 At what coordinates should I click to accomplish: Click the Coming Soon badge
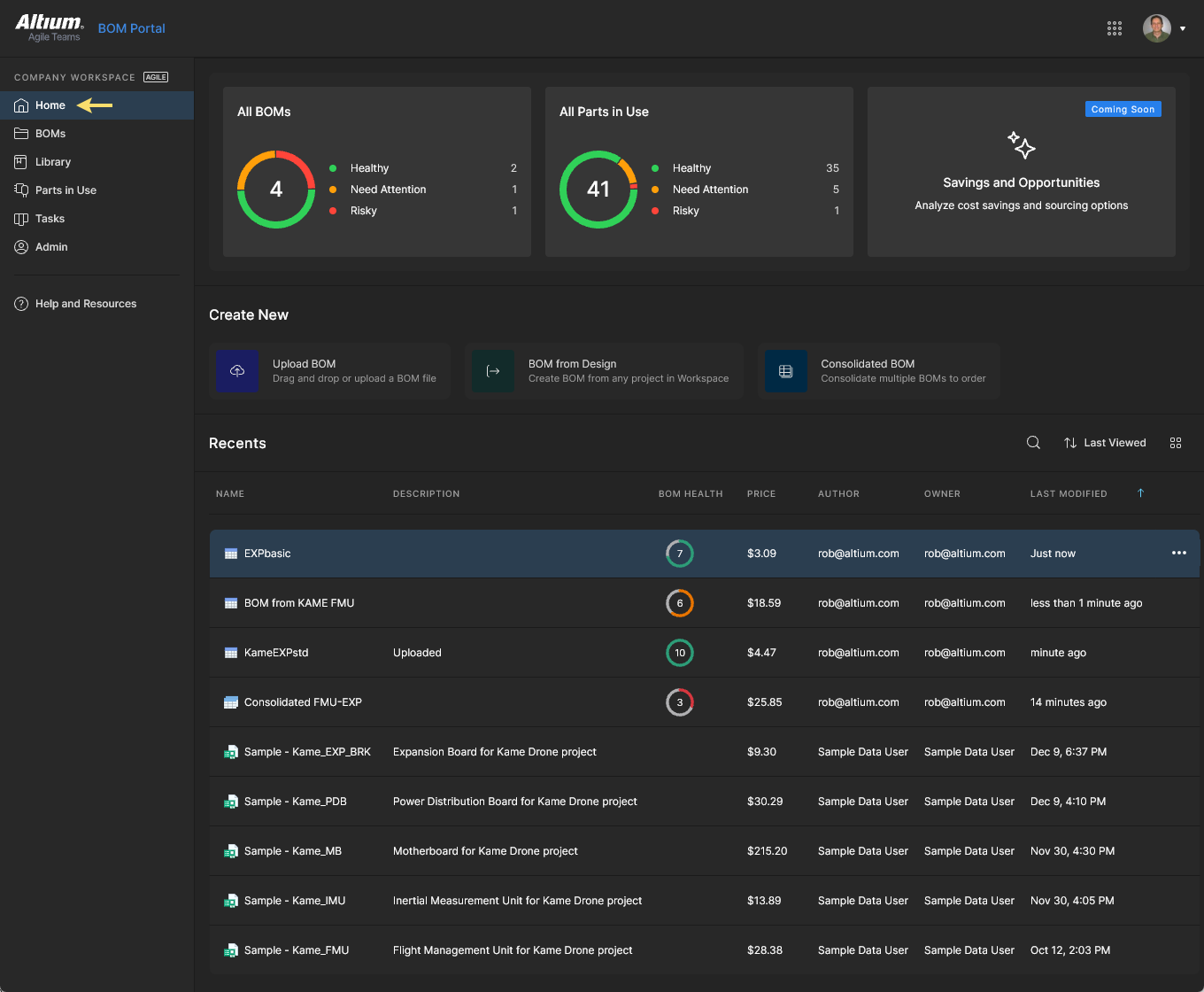[1122, 109]
